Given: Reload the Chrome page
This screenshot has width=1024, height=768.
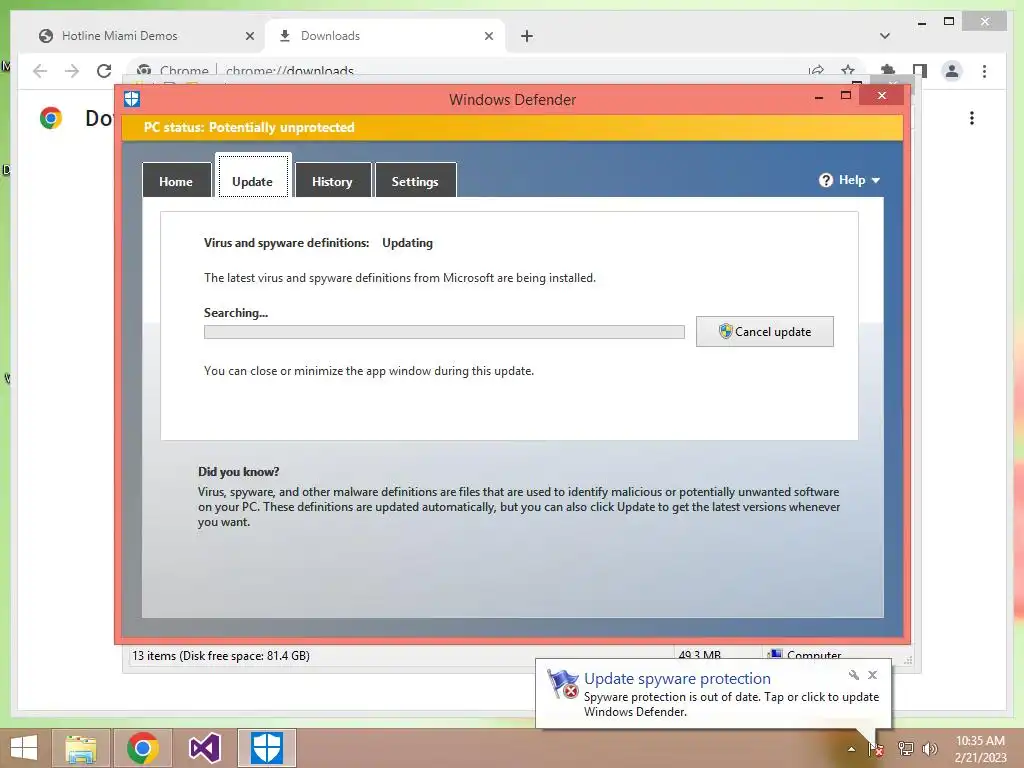Looking at the screenshot, I should (x=104, y=71).
